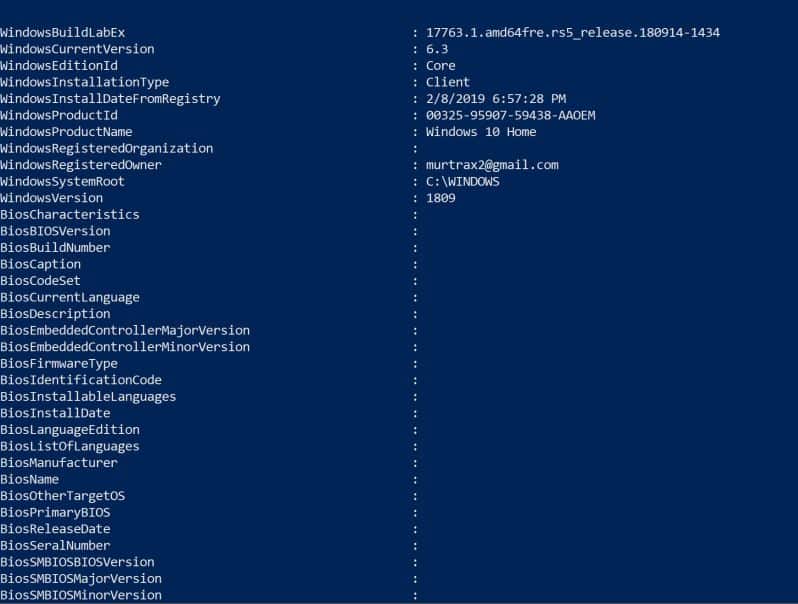Click the registered owner email address
This screenshot has width=798, height=604.
point(492,165)
